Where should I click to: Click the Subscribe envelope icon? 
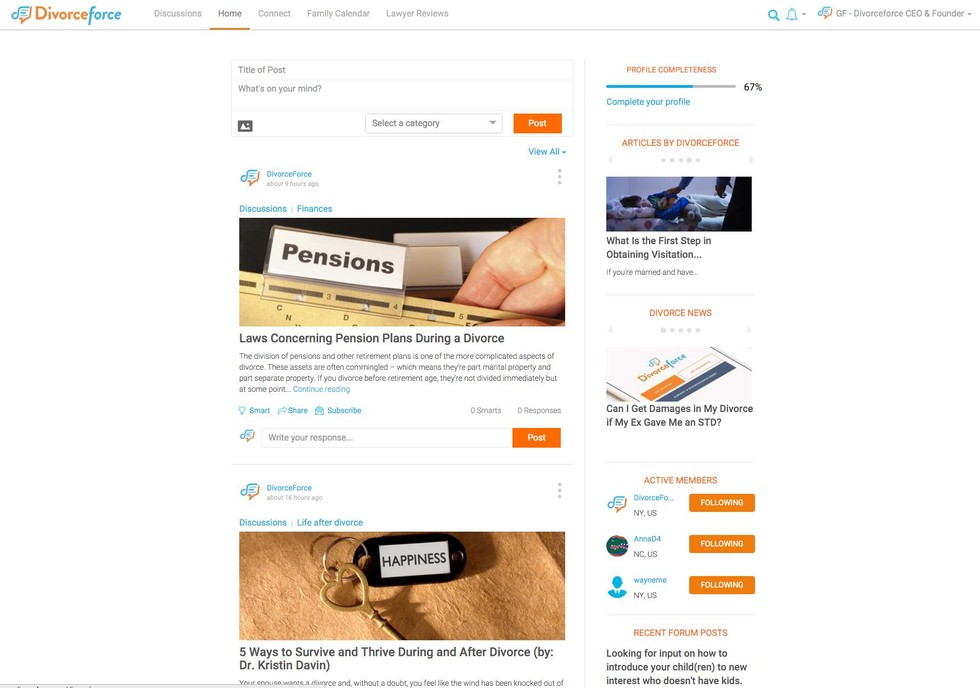pyautogui.click(x=319, y=411)
